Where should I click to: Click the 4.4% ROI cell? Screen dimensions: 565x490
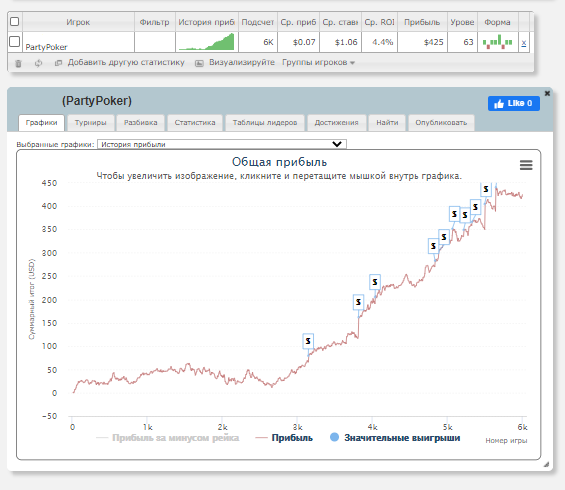pyautogui.click(x=379, y=42)
